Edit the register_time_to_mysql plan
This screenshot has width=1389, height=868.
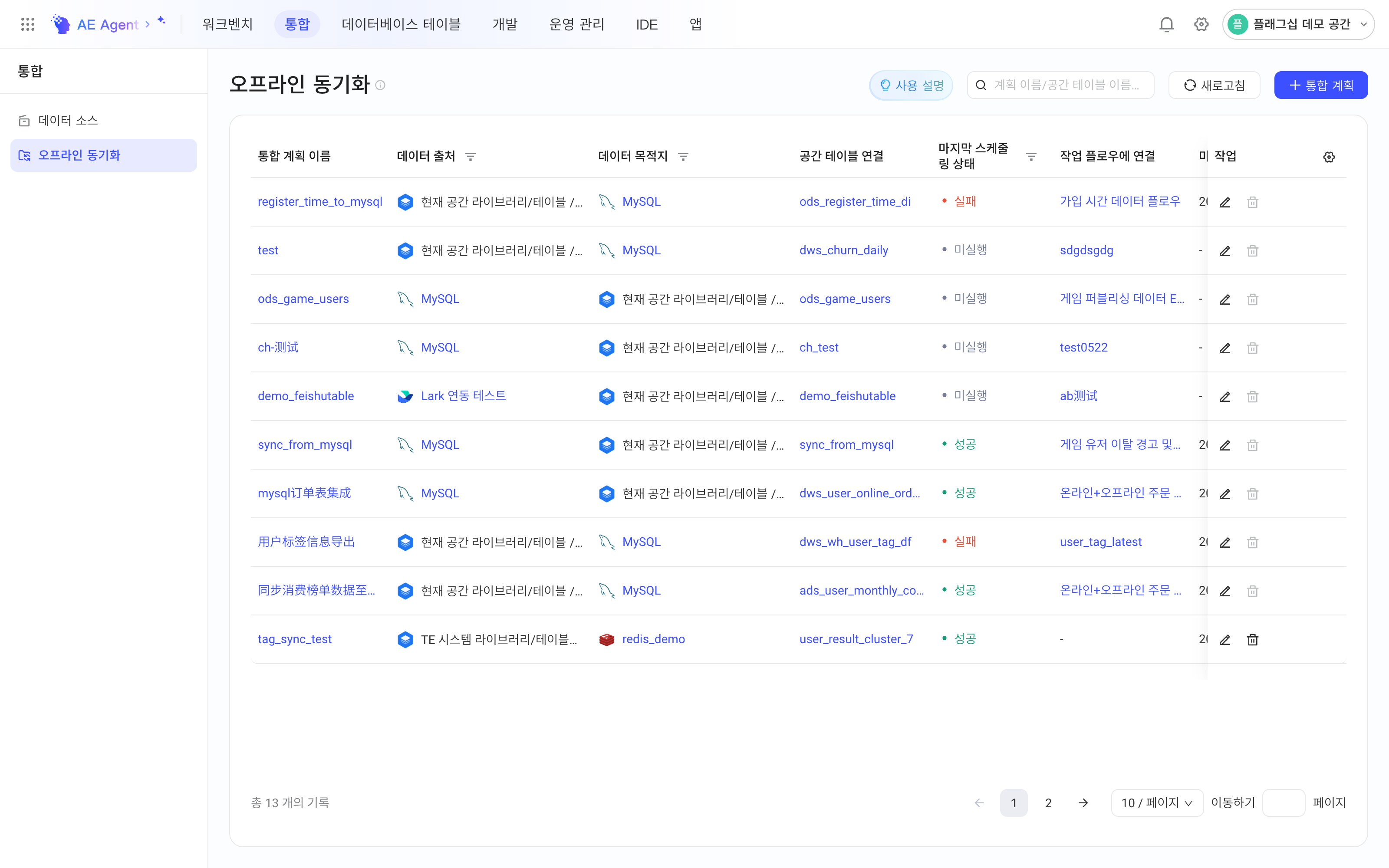(x=1224, y=202)
